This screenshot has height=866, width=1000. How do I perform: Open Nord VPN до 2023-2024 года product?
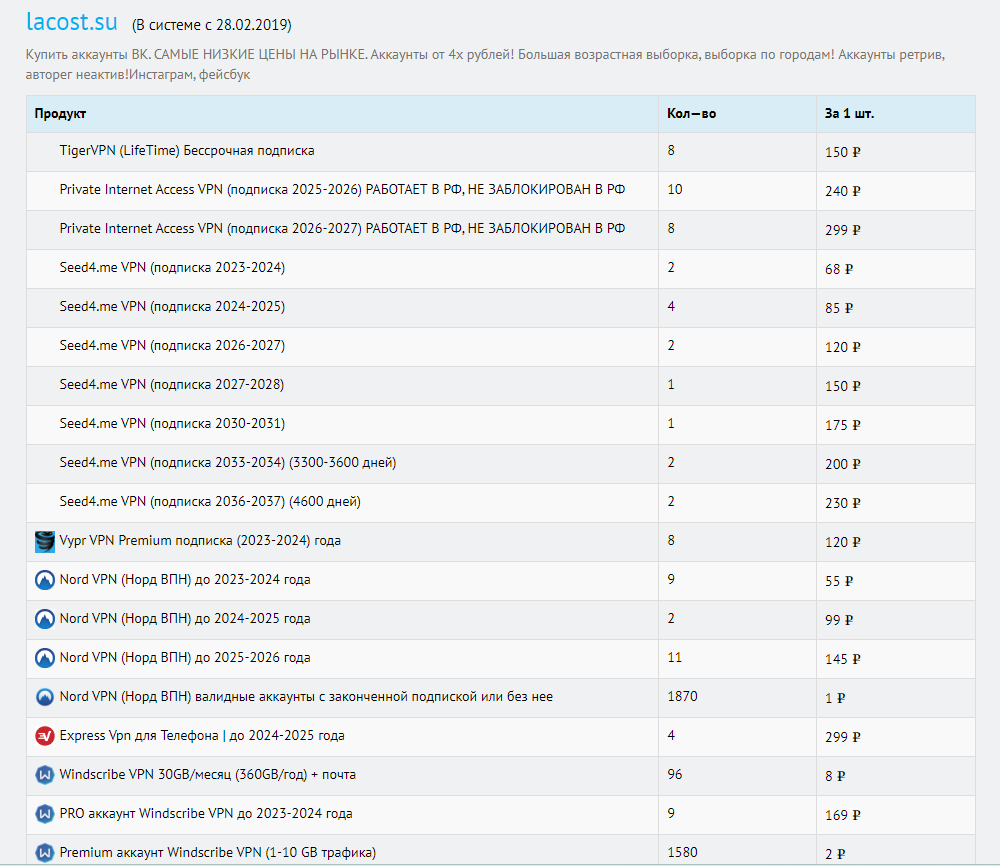point(185,579)
